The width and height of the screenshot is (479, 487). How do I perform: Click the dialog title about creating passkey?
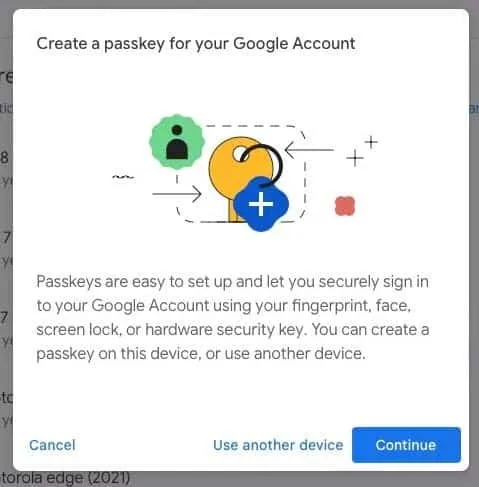coord(196,44)
